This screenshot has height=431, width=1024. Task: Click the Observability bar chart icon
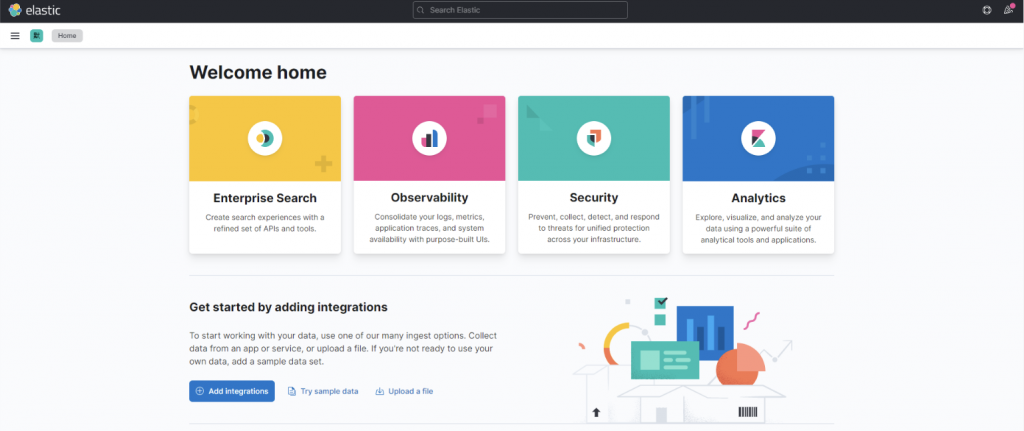[429, 139]
